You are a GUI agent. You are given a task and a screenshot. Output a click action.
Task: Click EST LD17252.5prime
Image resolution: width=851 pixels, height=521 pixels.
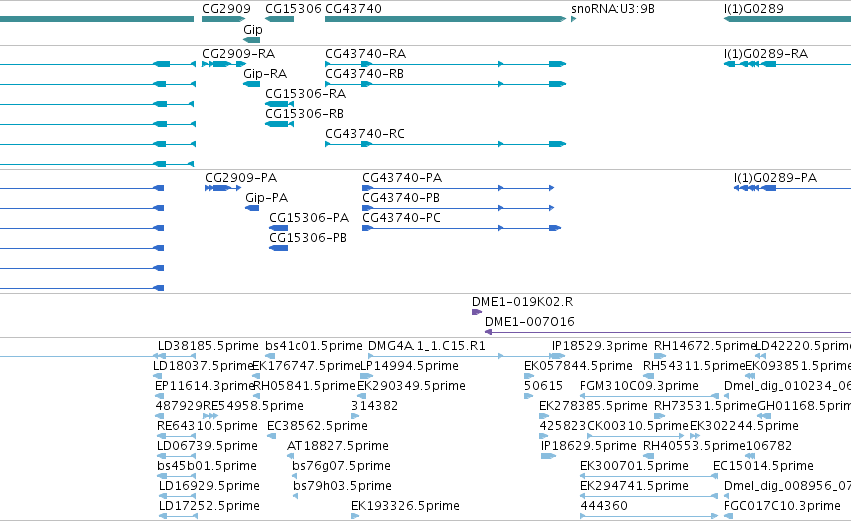209,507
